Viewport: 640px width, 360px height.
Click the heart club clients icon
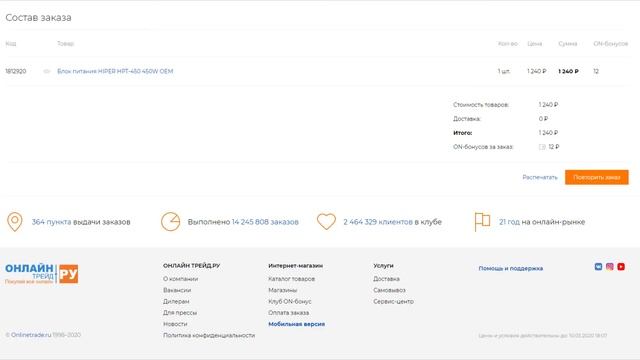pyautogui.click(x=326, y=222)
